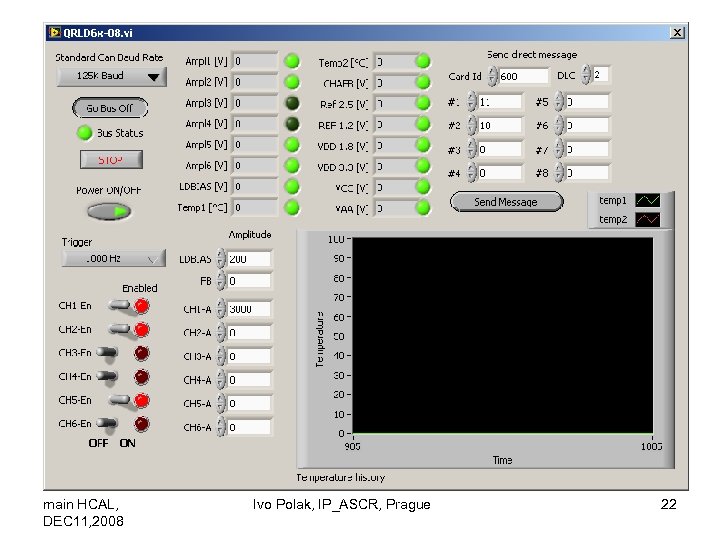The height and width of the screenshot is (540, 720).
Task: Click the CHAFR status LED
Action: click(x=423, y=82)
